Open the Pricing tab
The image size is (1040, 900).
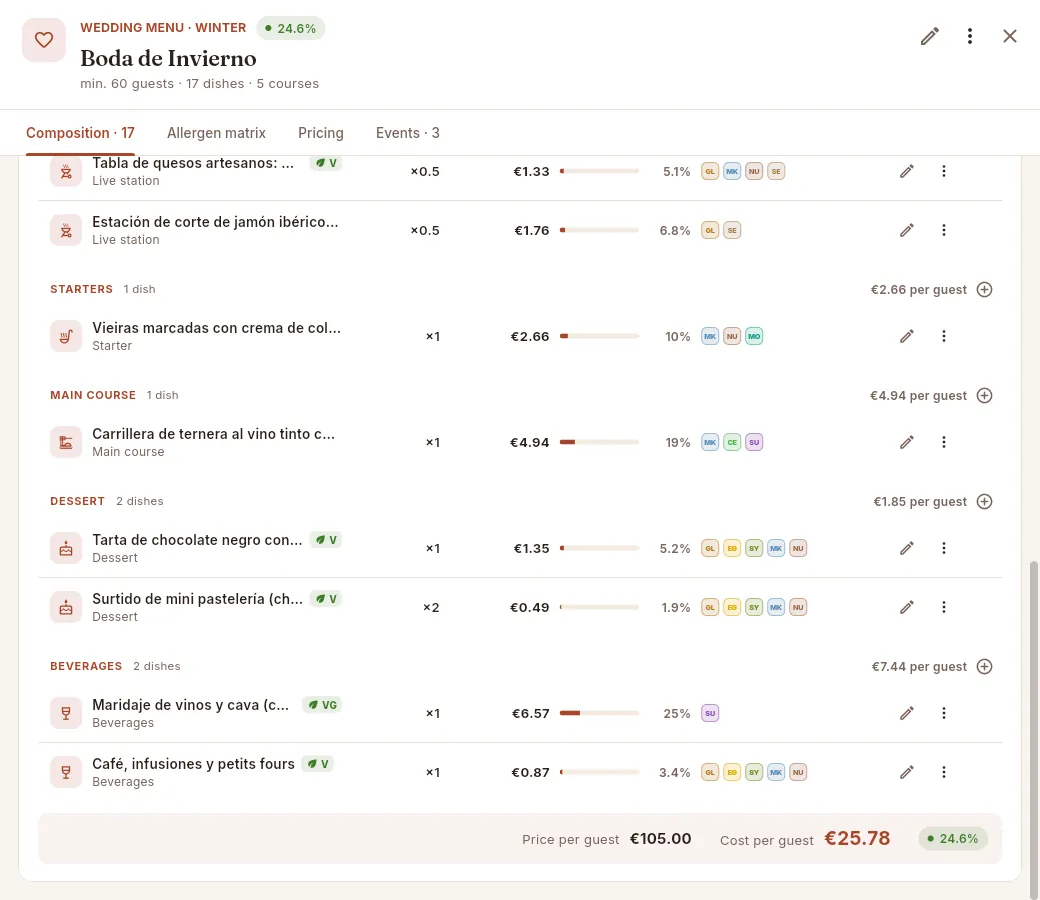click(x=320, y=133)
